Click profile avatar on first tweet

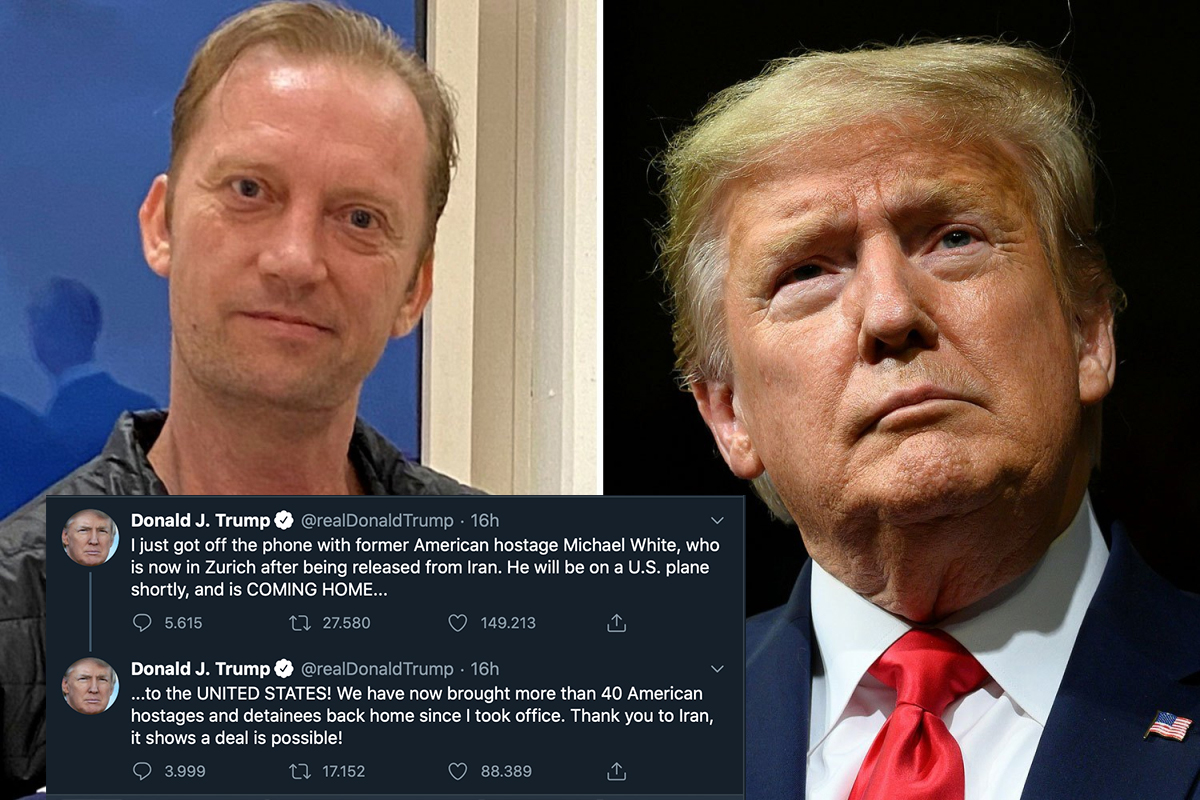tap(90, 537)
